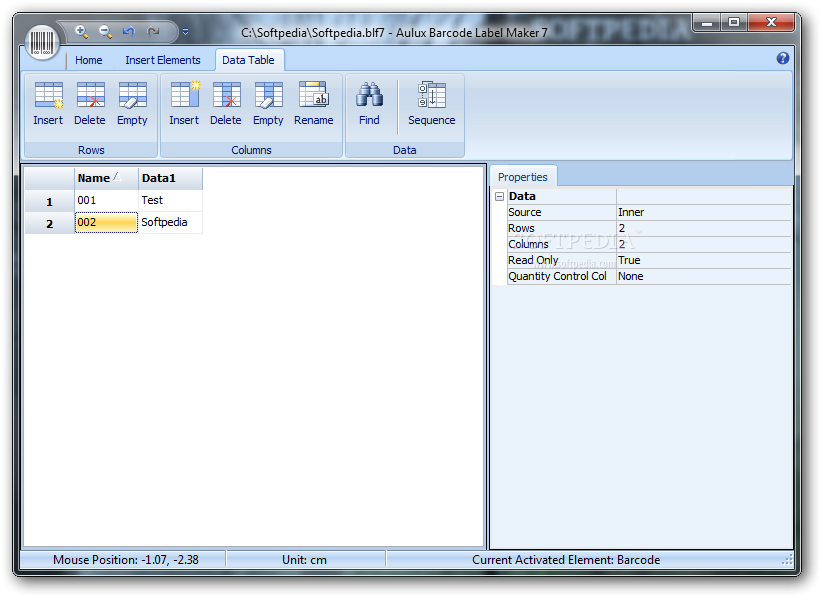Rename the selected column
Image resolution: width=822 pixels, height=597 pixels.
[x=313, y=104]
